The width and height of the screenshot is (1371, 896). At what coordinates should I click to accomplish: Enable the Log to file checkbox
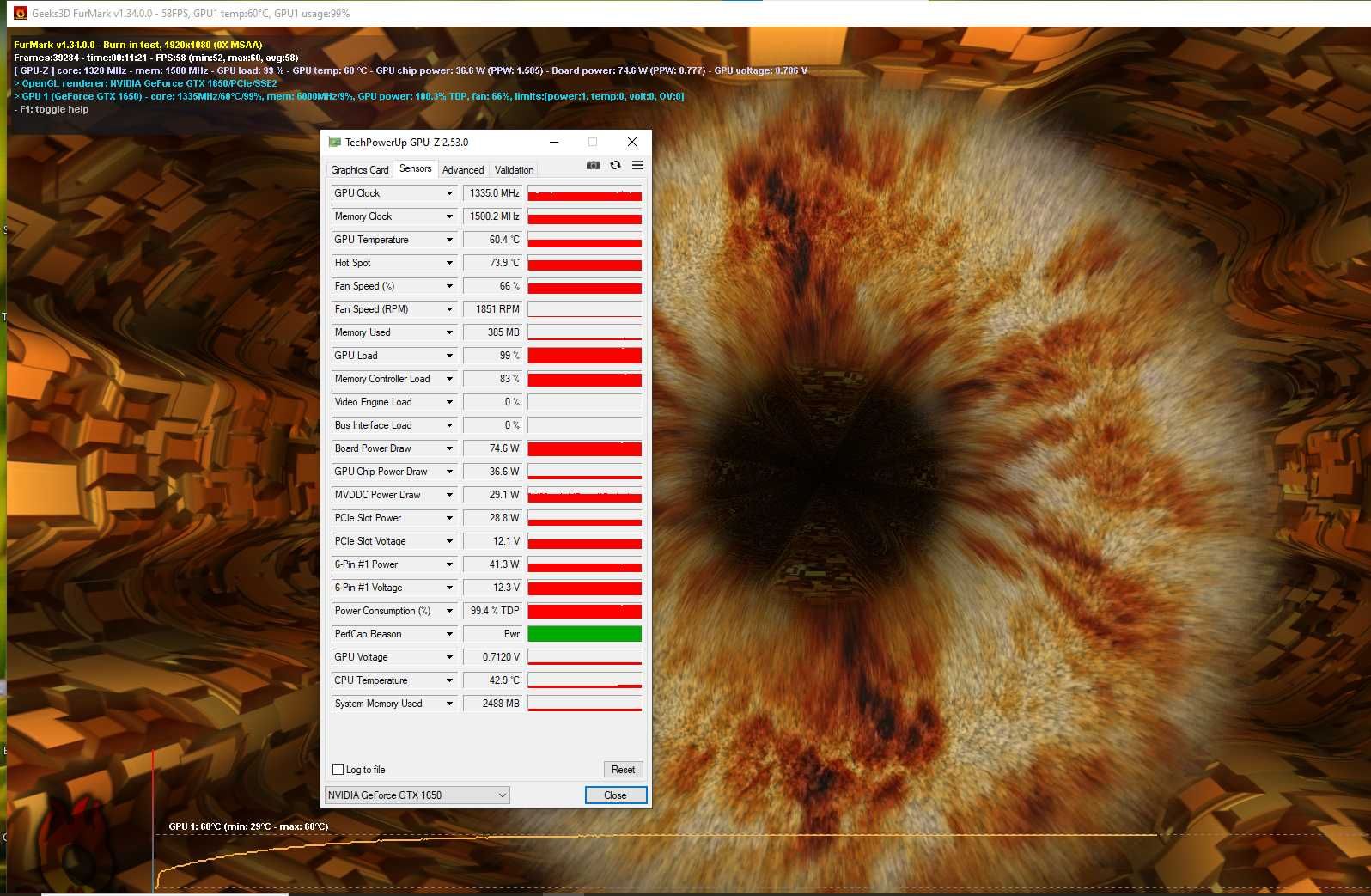pyautogui.click(x=338, y=770)
